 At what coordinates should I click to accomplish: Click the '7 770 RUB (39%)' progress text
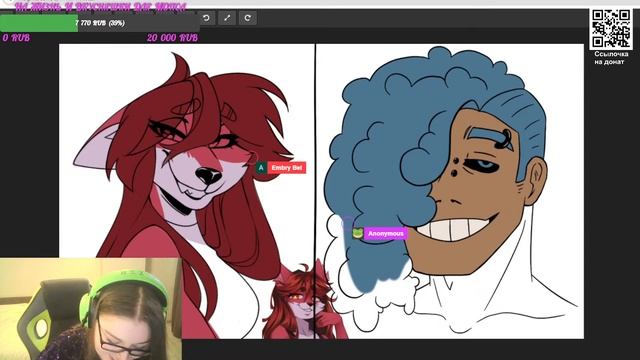pyautogui.click(x=100, y=23)
